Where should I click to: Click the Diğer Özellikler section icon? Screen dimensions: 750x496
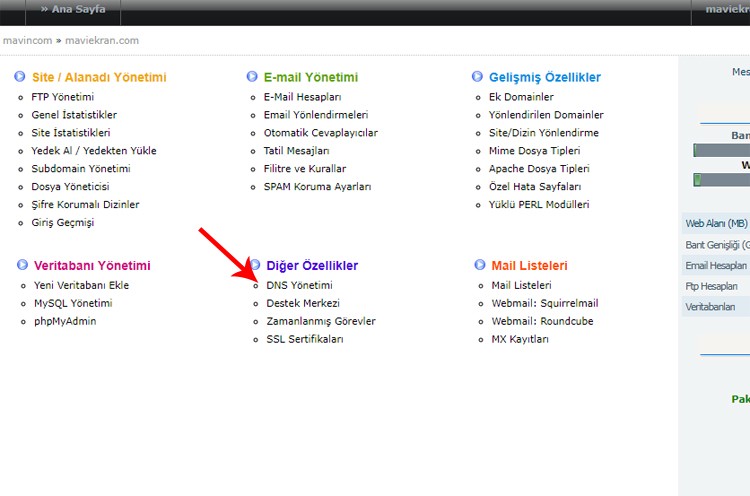[255, 265]
